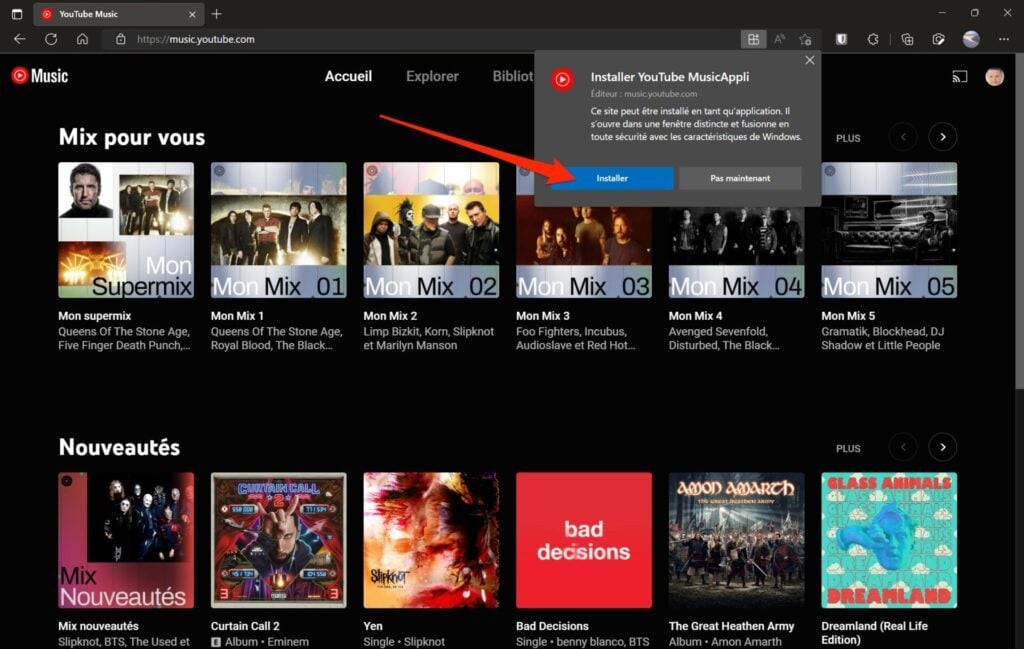Click the page vertical scrollbar
The height and width of the screenshot is (649, 1024).
tap(1019, 222)
